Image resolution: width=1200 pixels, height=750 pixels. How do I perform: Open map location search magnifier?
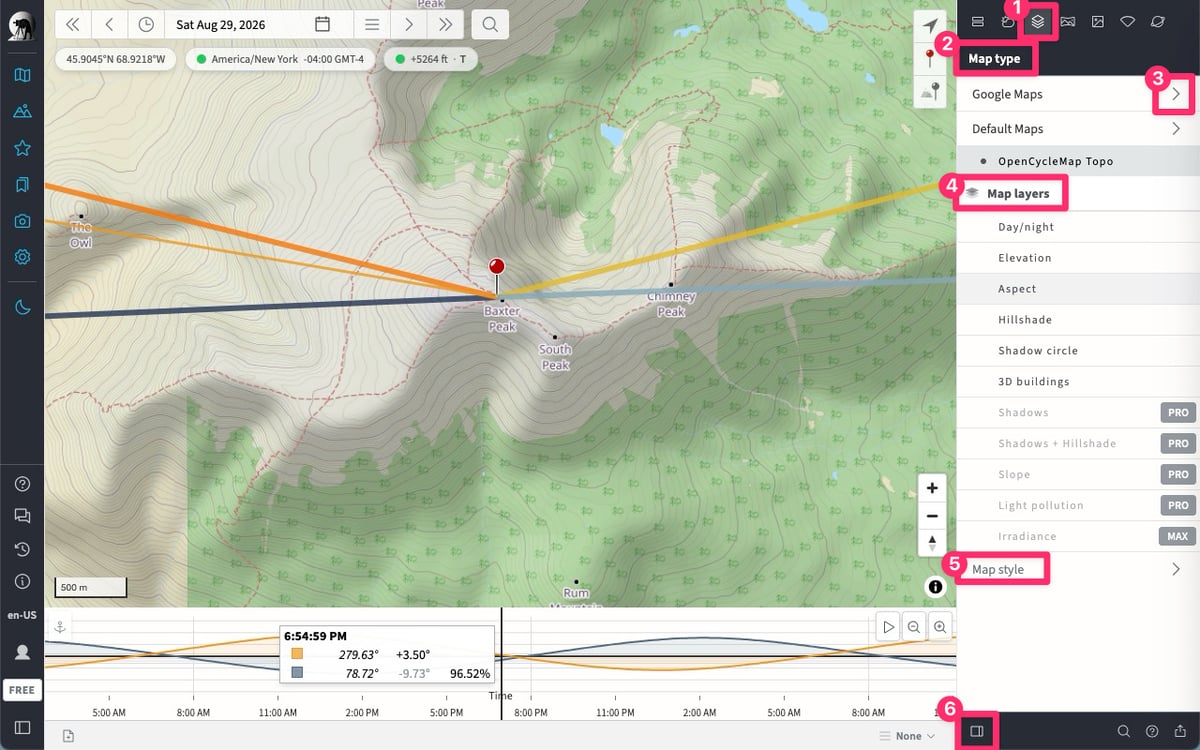click(490, 24)
